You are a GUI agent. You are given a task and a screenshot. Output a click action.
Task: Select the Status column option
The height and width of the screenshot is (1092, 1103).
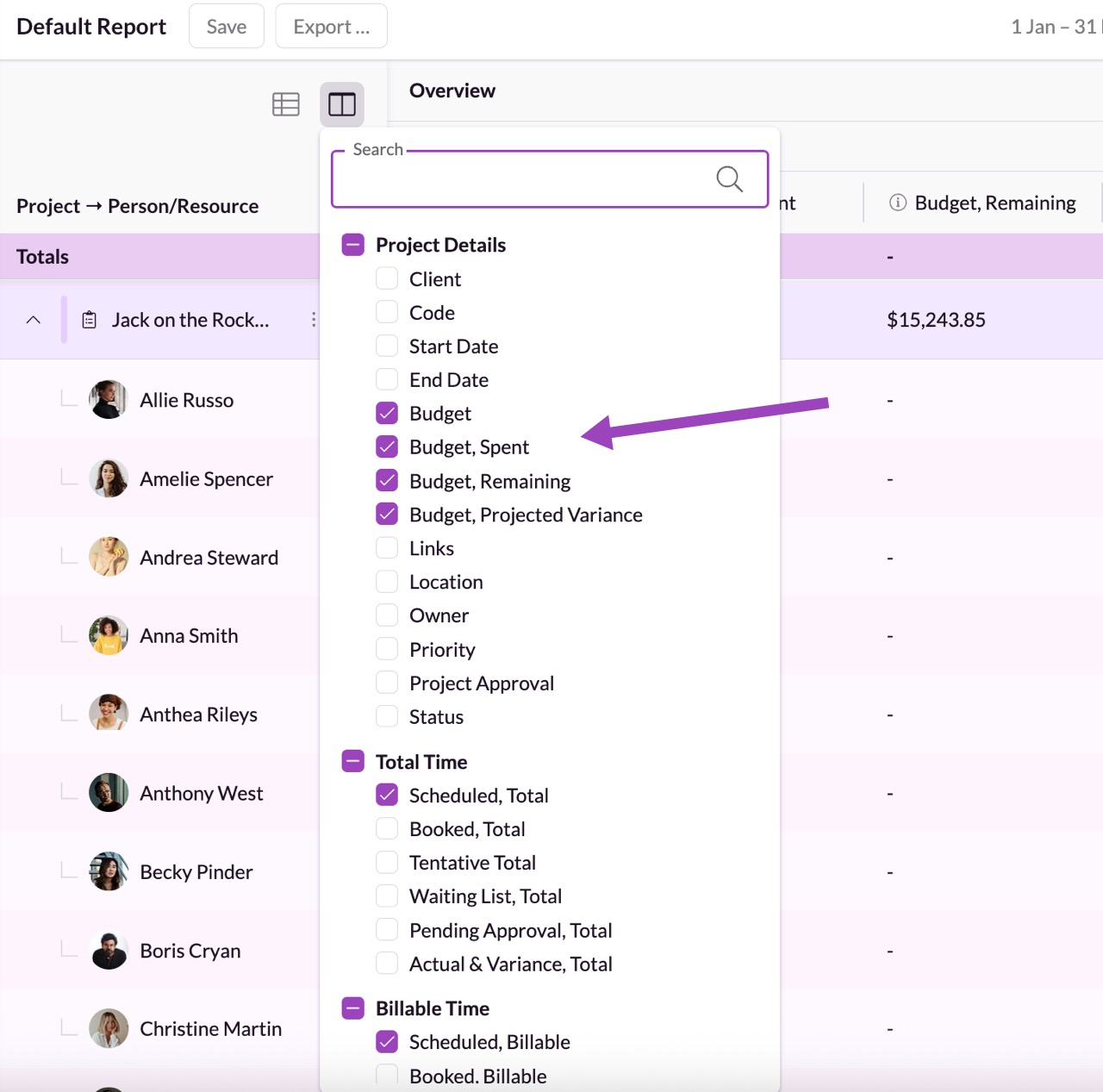point(388,716)
